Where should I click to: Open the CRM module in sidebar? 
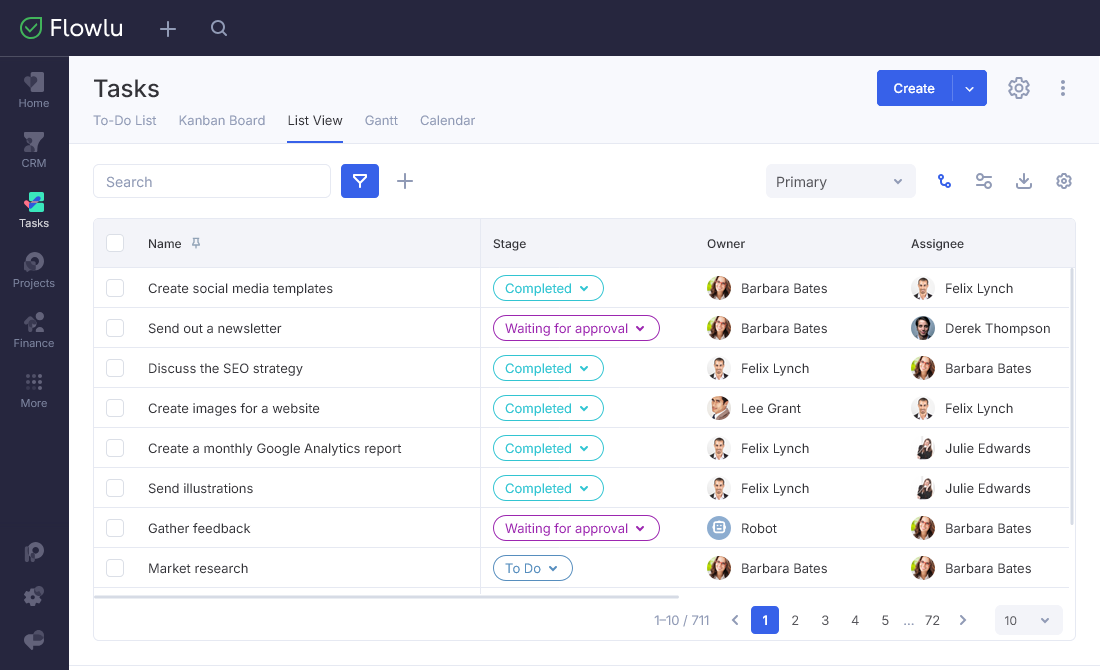click(34, 151)
